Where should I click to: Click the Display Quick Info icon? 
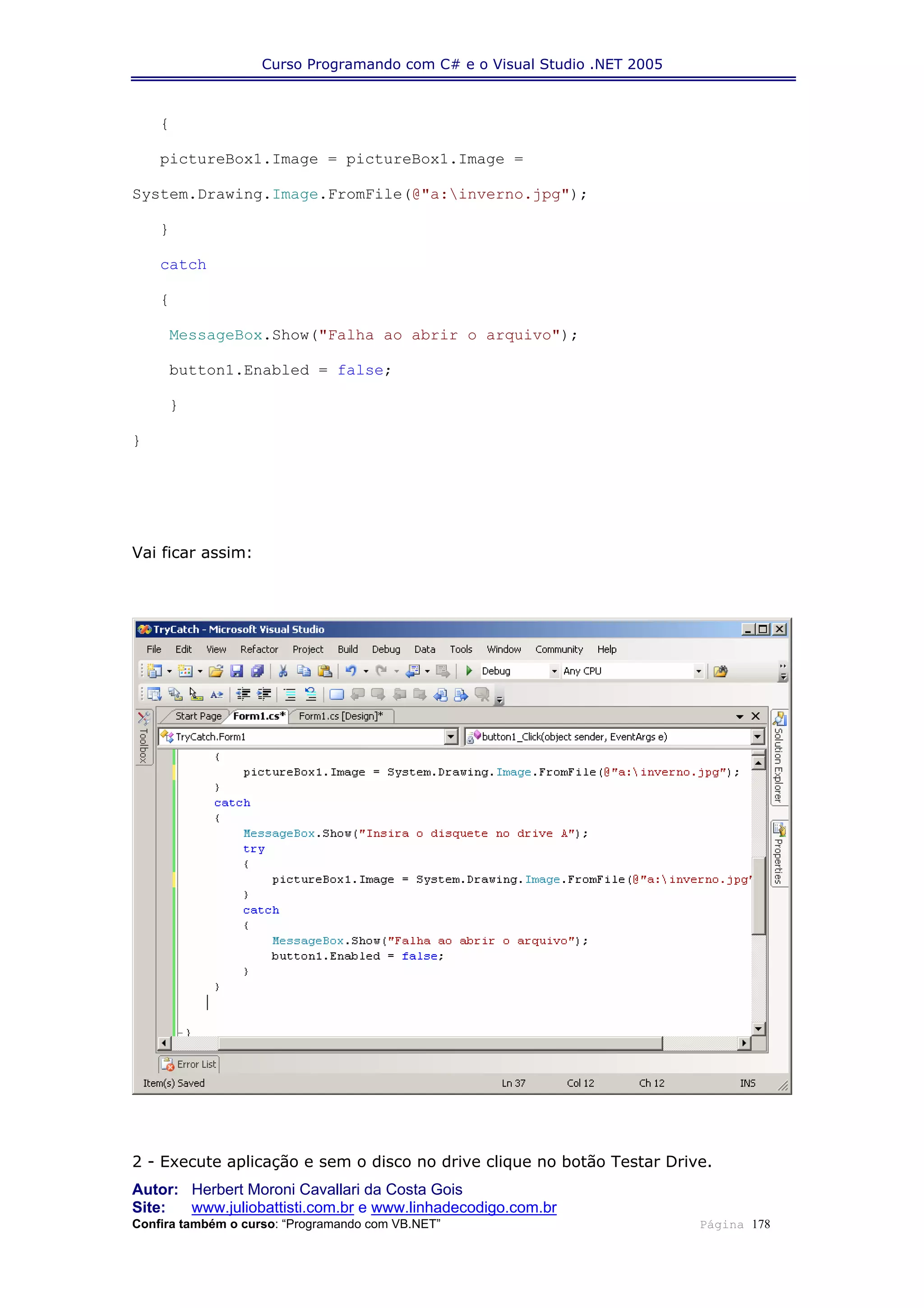[196, 695]
